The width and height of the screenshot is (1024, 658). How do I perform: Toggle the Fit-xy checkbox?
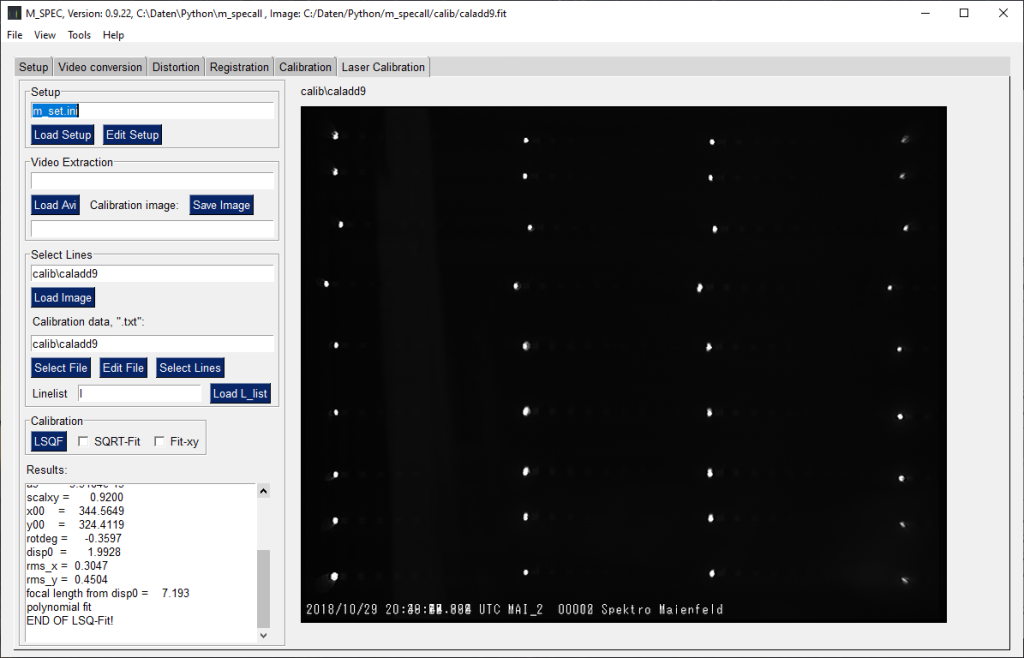pyautogui.click(x=160, y=441)
